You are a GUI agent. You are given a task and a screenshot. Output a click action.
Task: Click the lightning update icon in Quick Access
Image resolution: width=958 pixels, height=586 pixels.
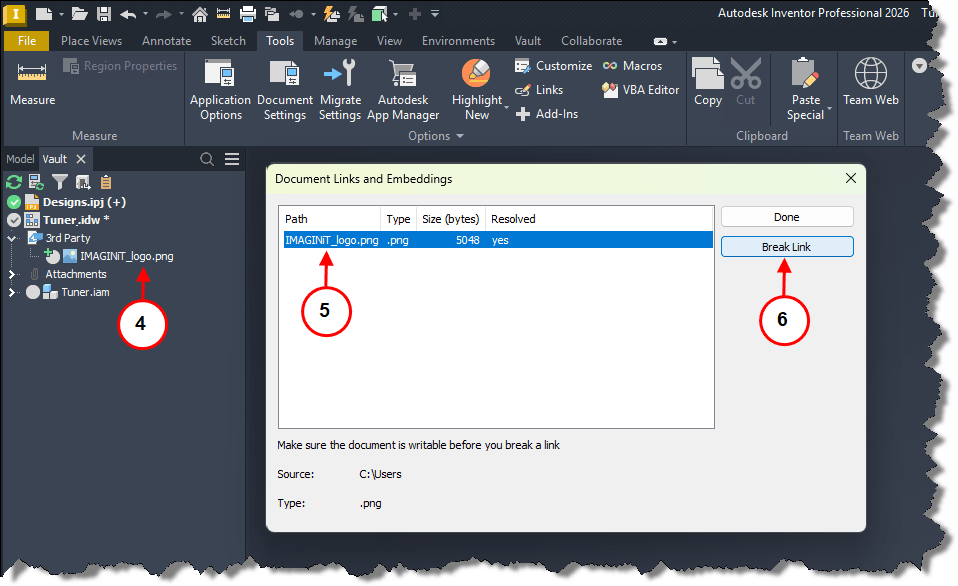point(332,13)
